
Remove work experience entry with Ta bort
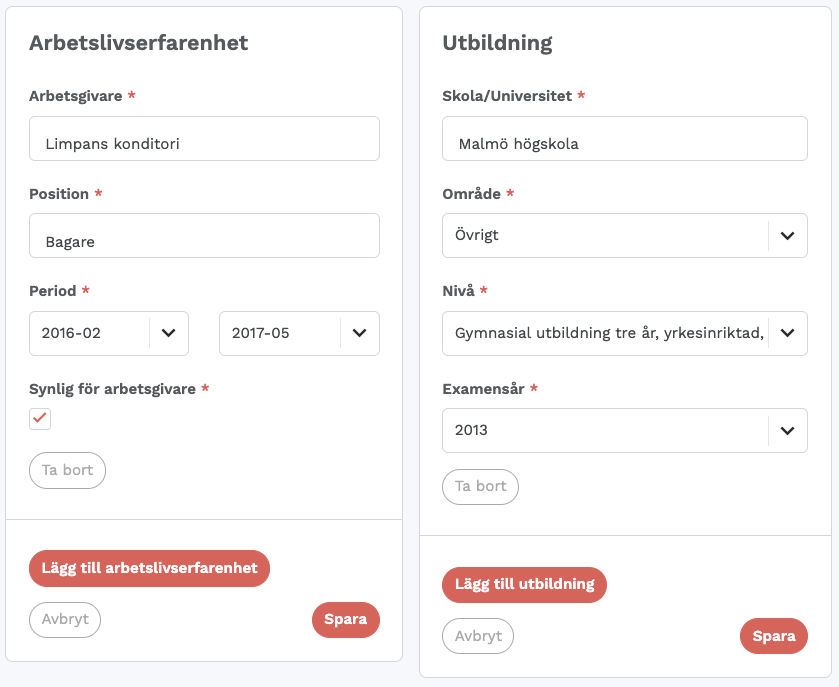[67, 470]
